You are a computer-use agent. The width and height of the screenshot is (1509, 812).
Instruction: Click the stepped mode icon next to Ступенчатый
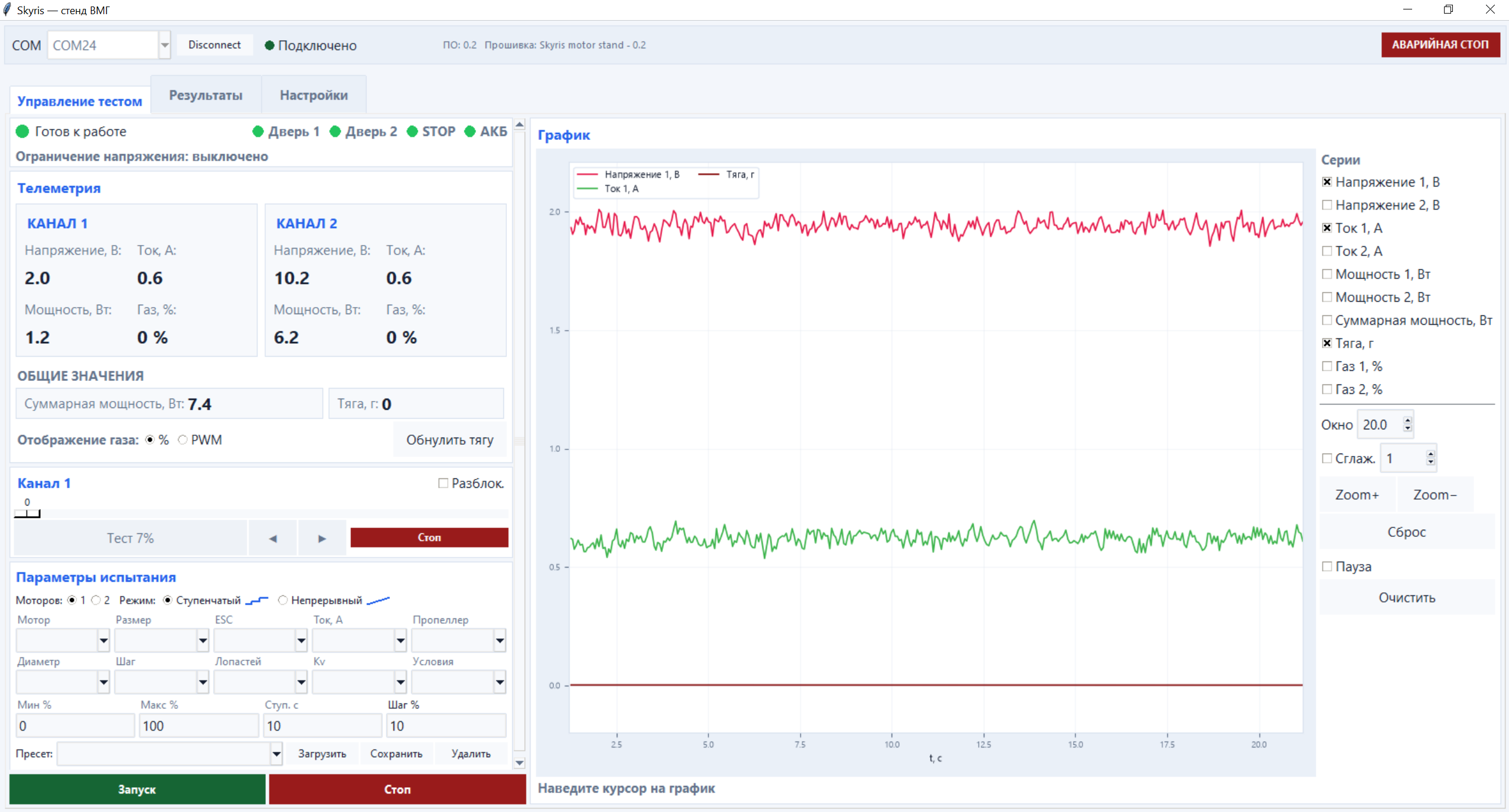click(x=257, y=601)
